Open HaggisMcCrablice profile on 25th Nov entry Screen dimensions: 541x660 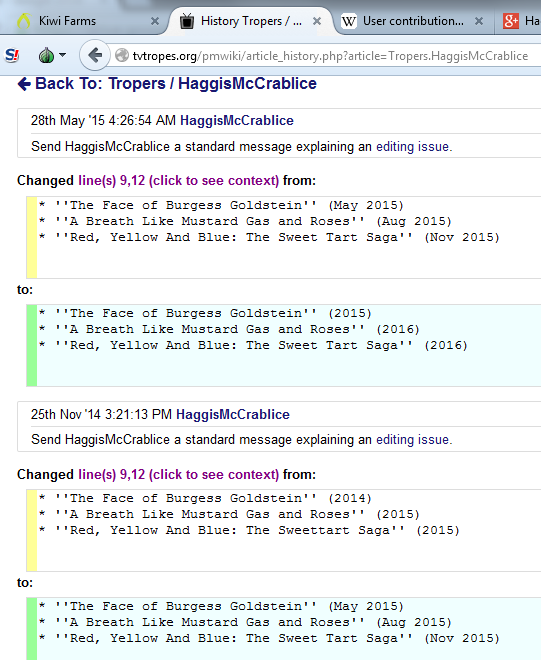click(x=232, y=414)
